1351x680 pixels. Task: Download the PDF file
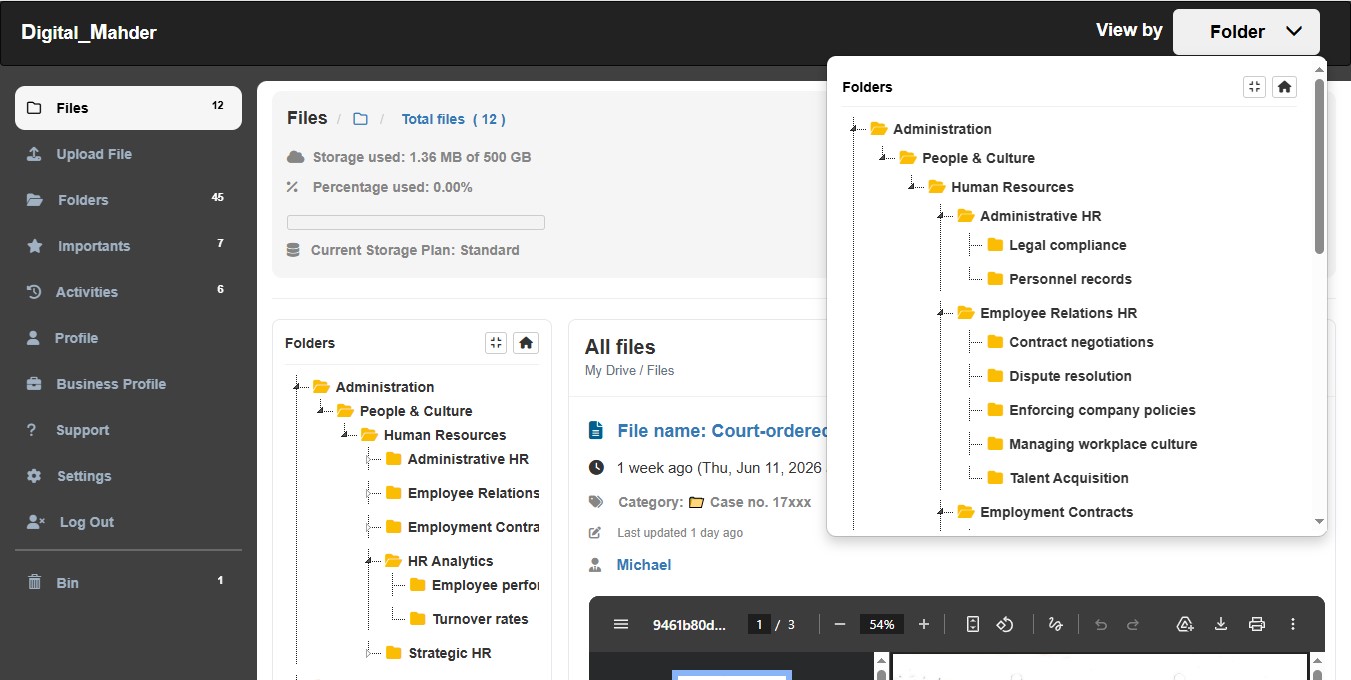point(1221,624)
